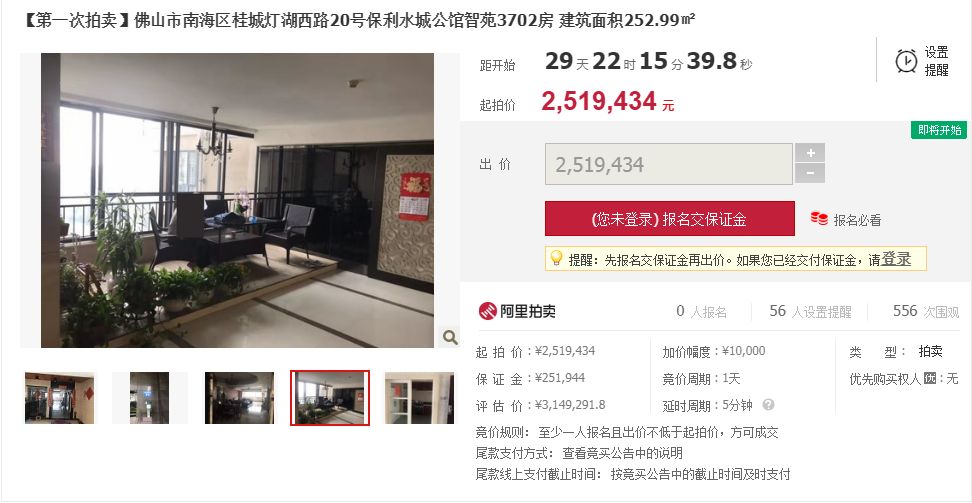
Task: Click the red coins icon beside 报名必看
Action: tap(819, 219)
